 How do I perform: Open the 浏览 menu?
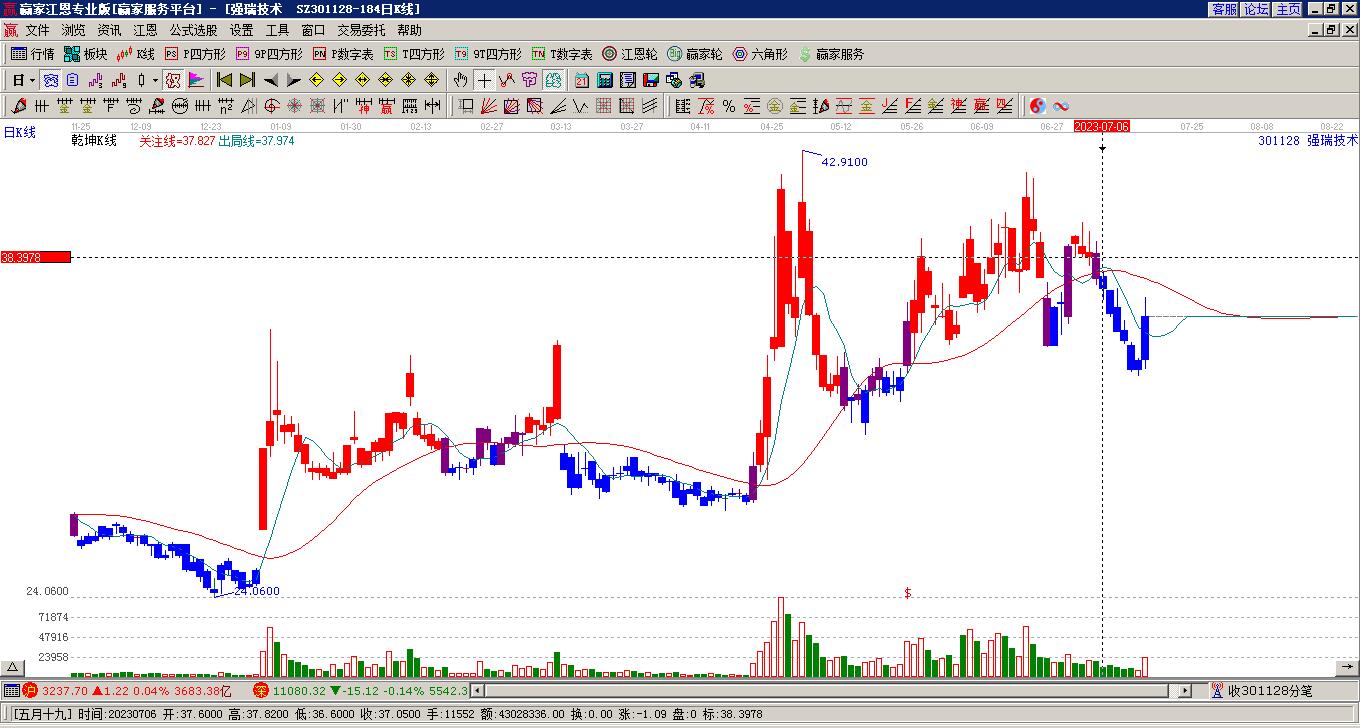click(73, 30)
